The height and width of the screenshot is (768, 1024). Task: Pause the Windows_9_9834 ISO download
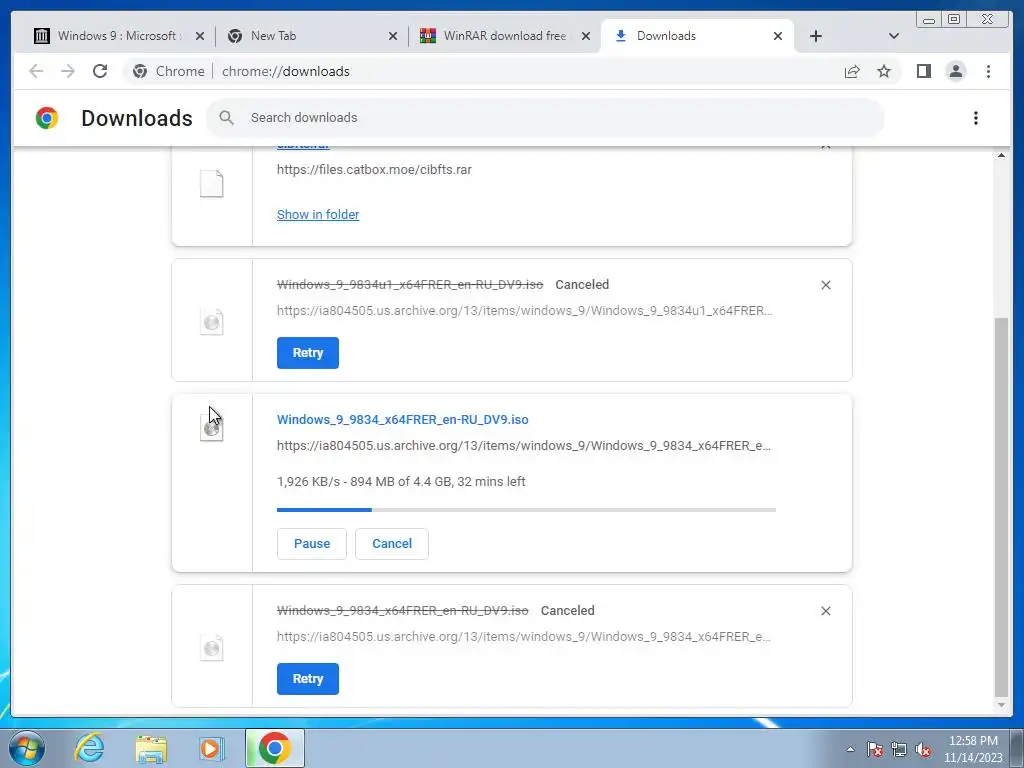click(x=312, y=543)
